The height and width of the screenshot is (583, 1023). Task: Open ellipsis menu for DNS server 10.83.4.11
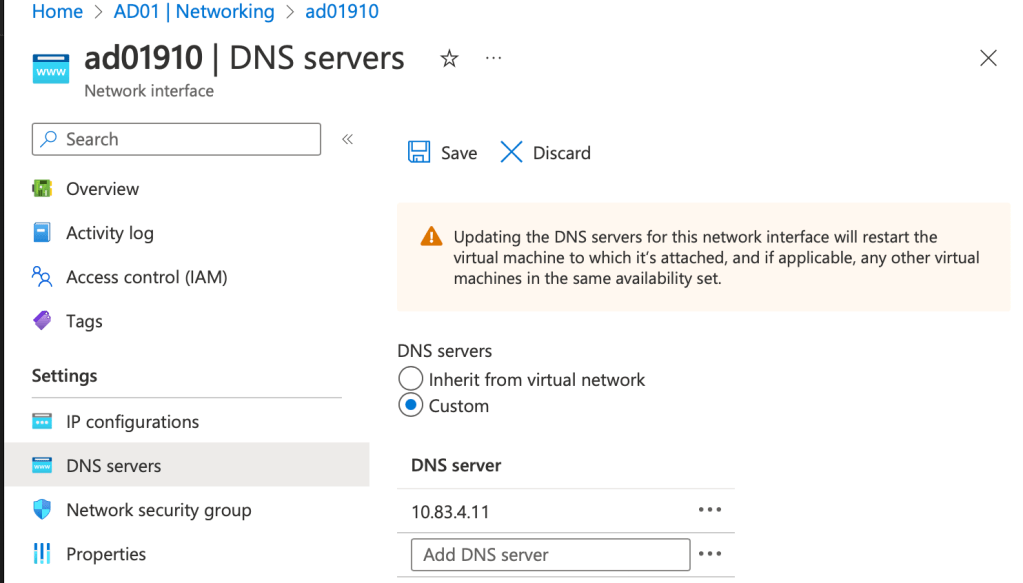[709, 510]
